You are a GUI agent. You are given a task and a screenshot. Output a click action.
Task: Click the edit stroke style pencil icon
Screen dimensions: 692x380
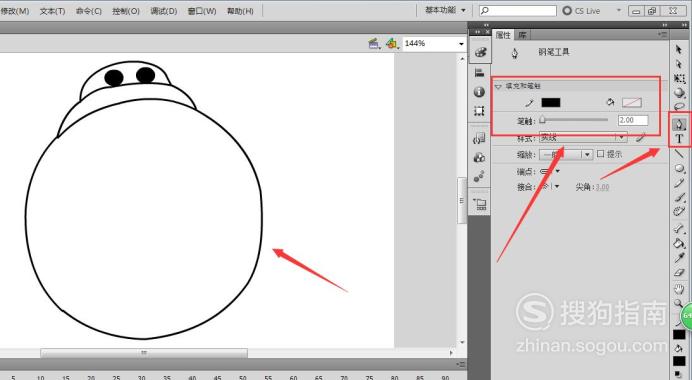pyautogui.click(x=640, y=138)
